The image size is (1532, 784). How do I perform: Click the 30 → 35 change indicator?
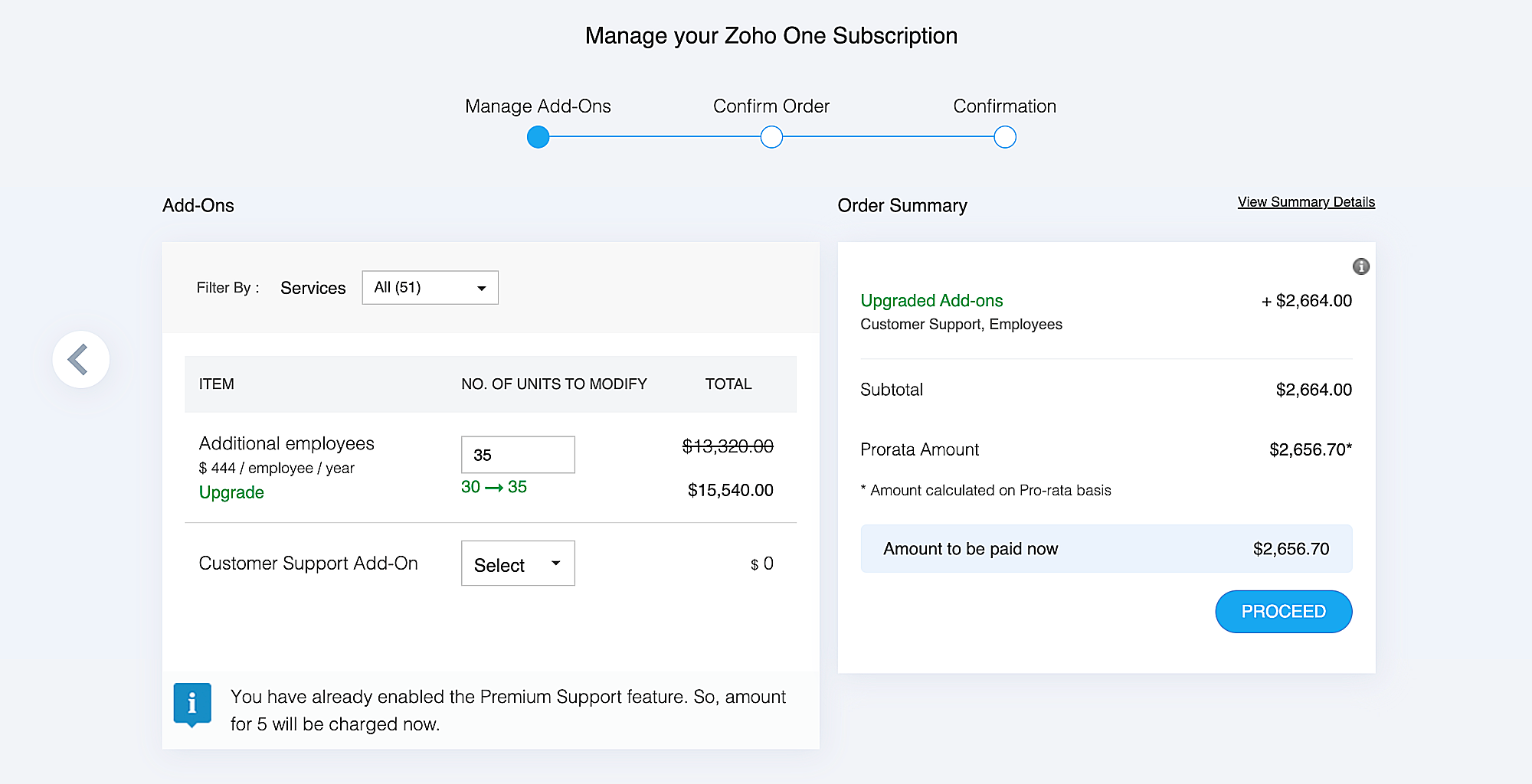pyautogui.click(x=494, y=487)
